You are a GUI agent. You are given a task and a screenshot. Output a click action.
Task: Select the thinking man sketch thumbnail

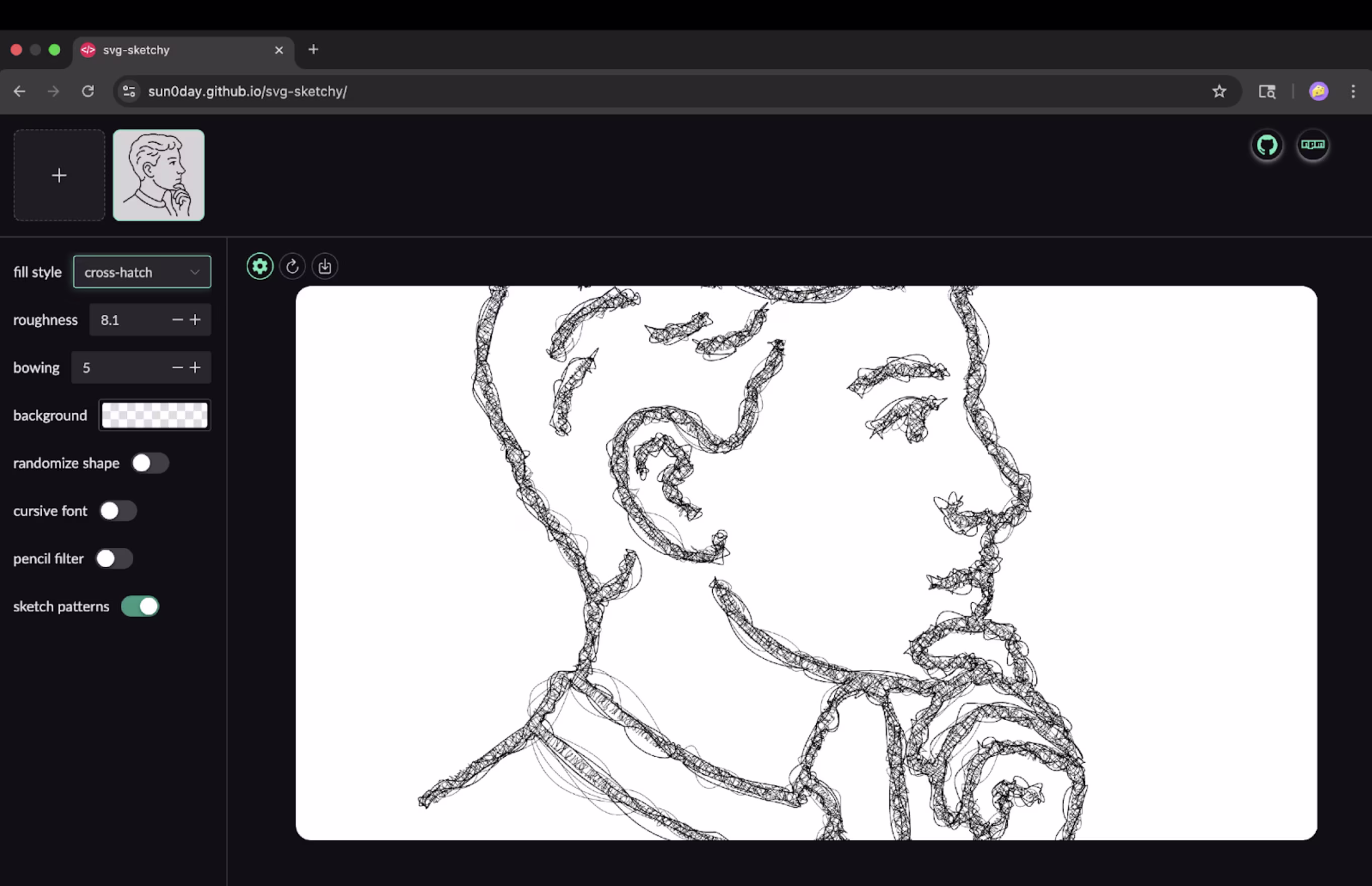(x=159, y=175)
